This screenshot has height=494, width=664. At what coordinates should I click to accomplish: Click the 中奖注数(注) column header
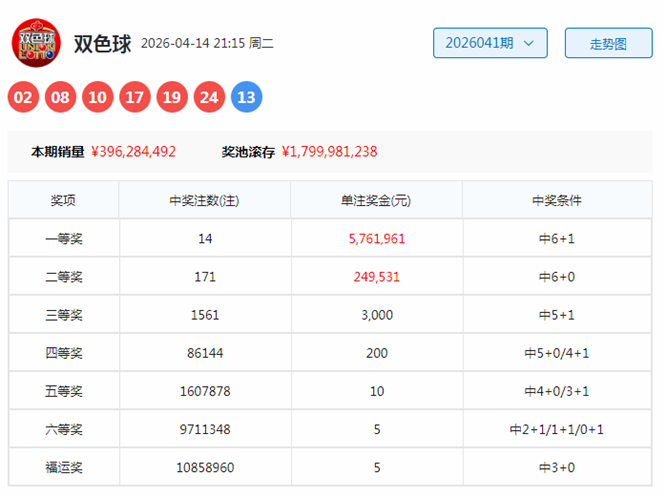(x=205, y=200)
